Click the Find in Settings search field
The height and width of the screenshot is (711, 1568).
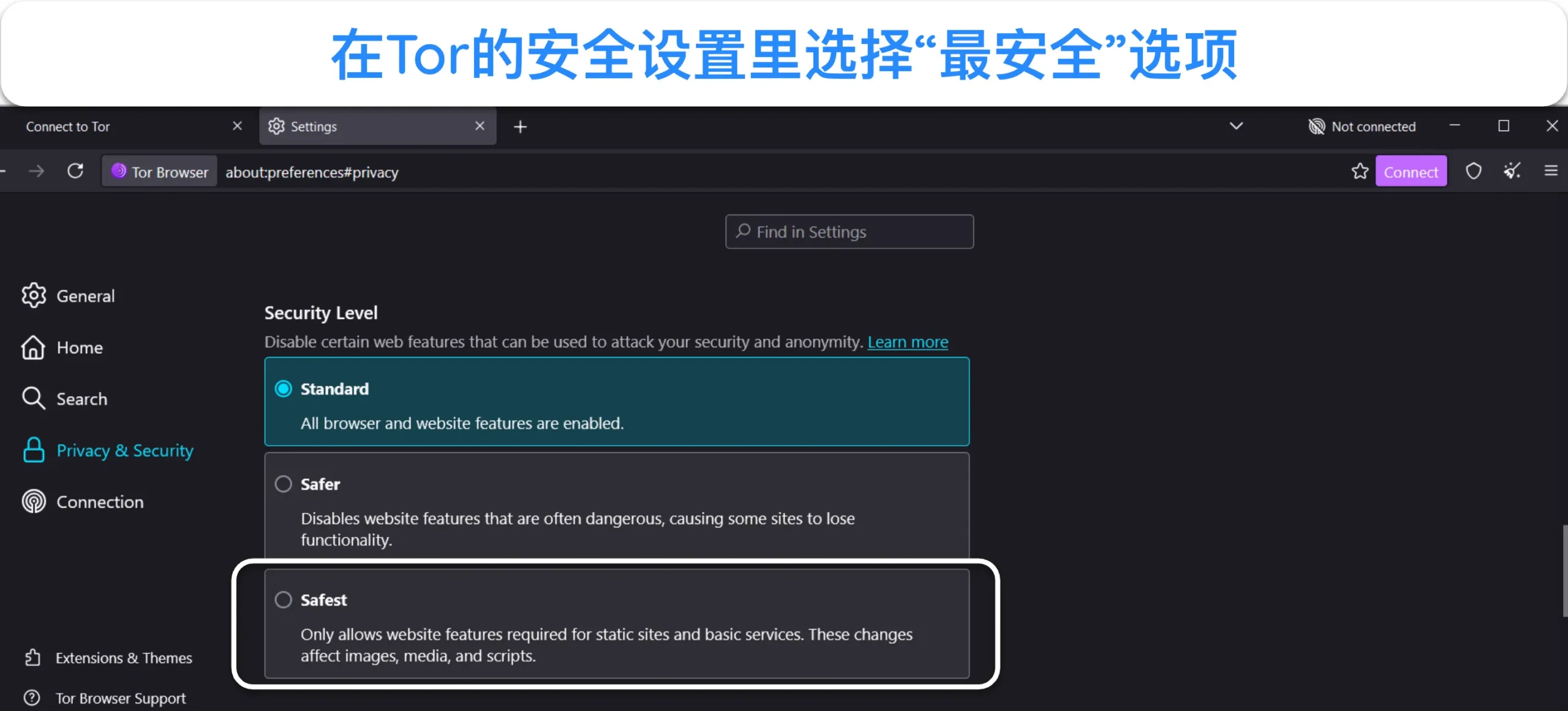coord(850,231)
